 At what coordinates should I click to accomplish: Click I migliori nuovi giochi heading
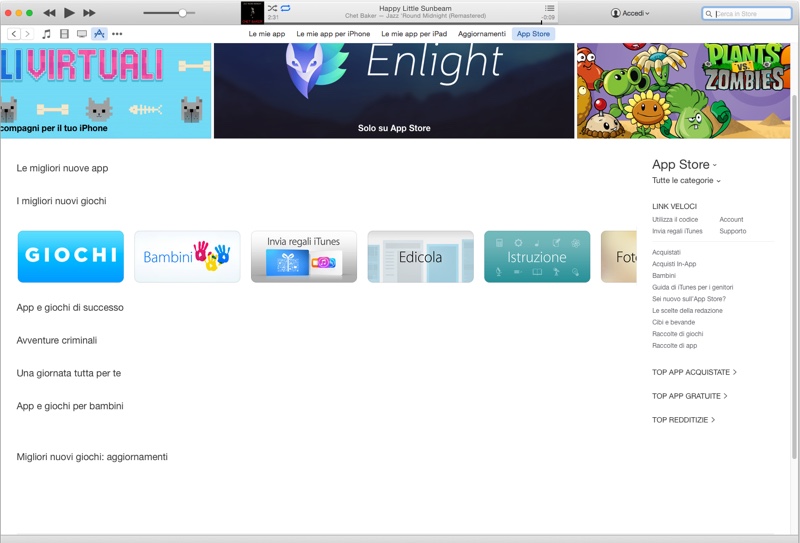(x=61, y=201)
